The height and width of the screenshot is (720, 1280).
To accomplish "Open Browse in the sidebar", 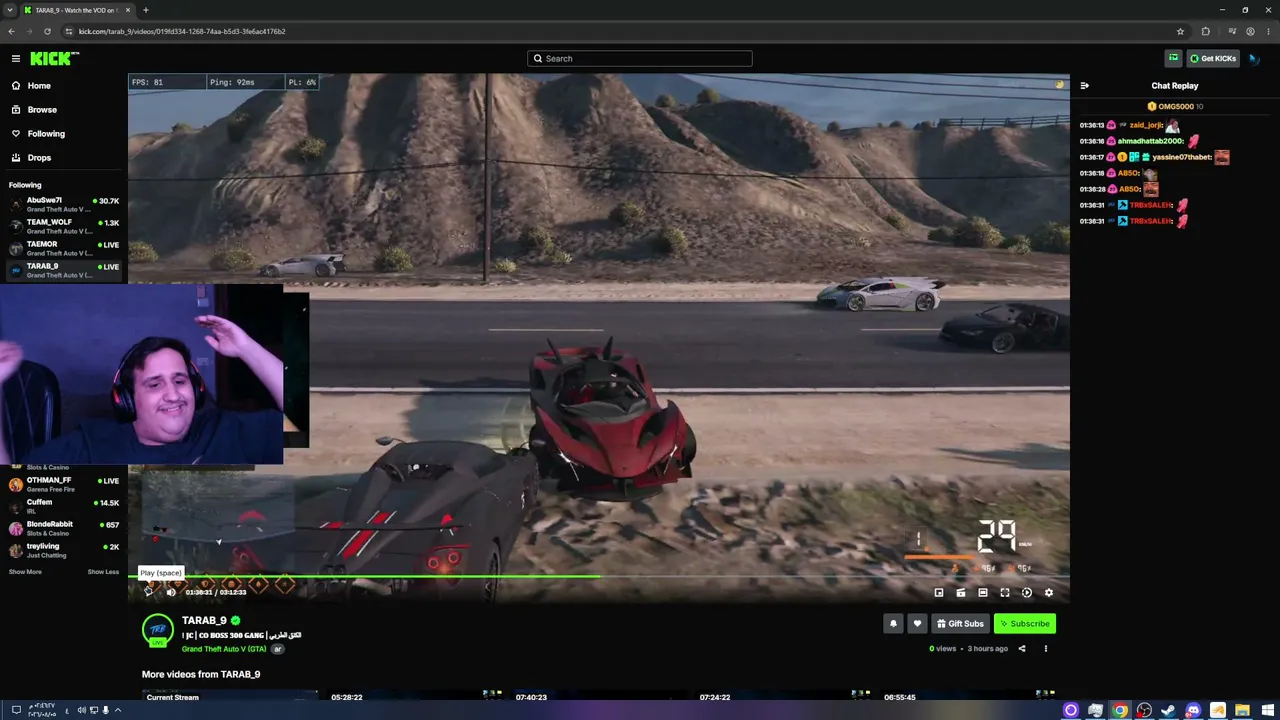I will [42, 110].
